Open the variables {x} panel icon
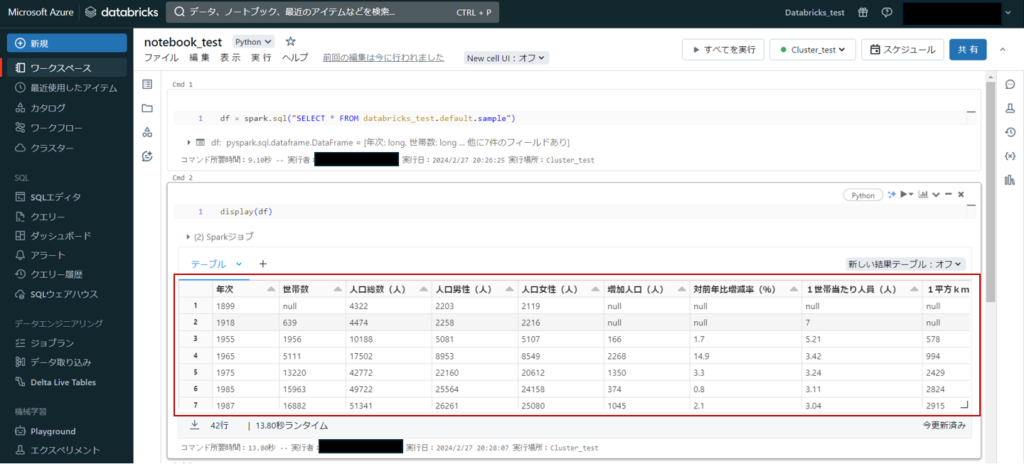 (x=1009, y=156)
